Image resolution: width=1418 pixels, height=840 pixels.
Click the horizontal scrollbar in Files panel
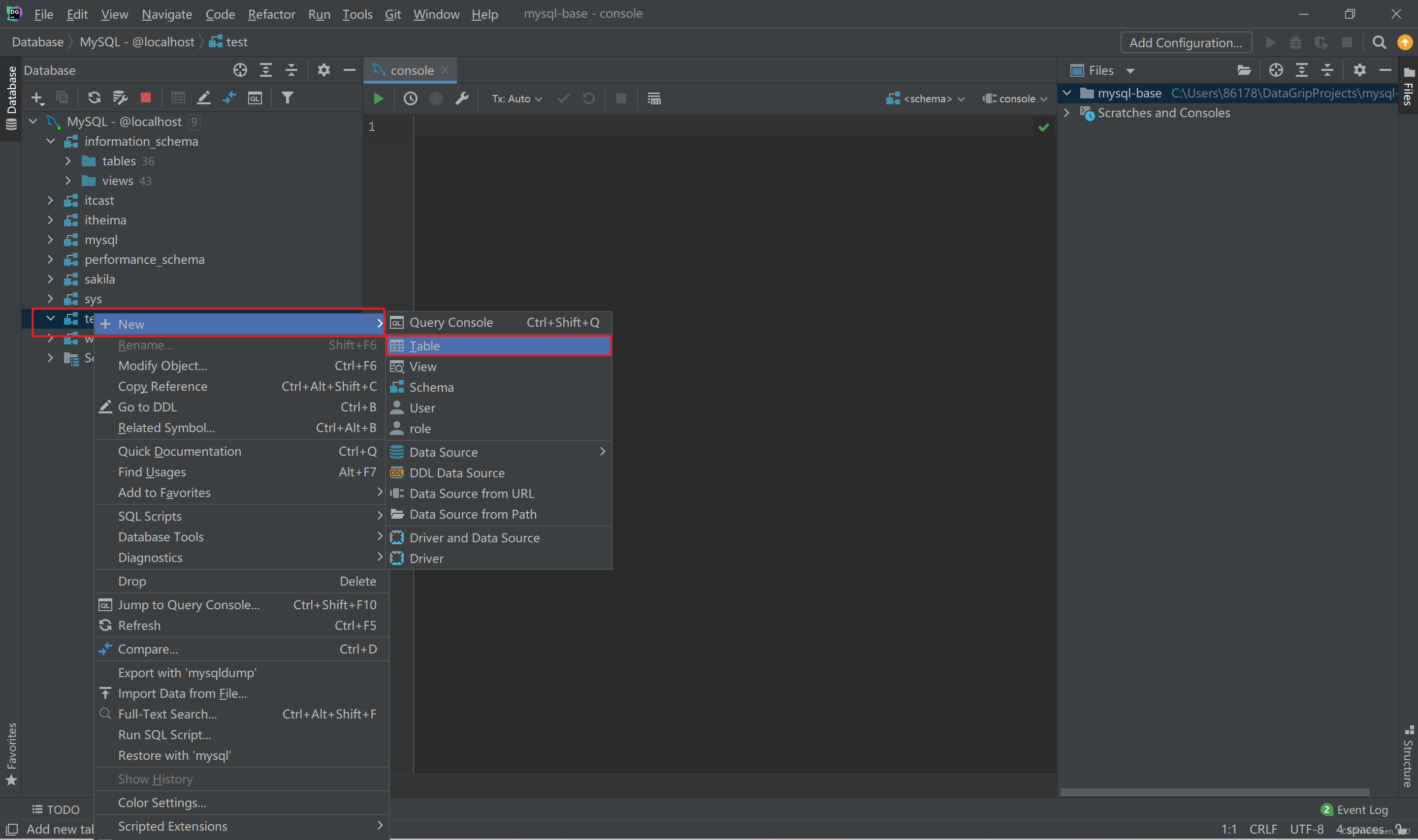[1214, 792]
